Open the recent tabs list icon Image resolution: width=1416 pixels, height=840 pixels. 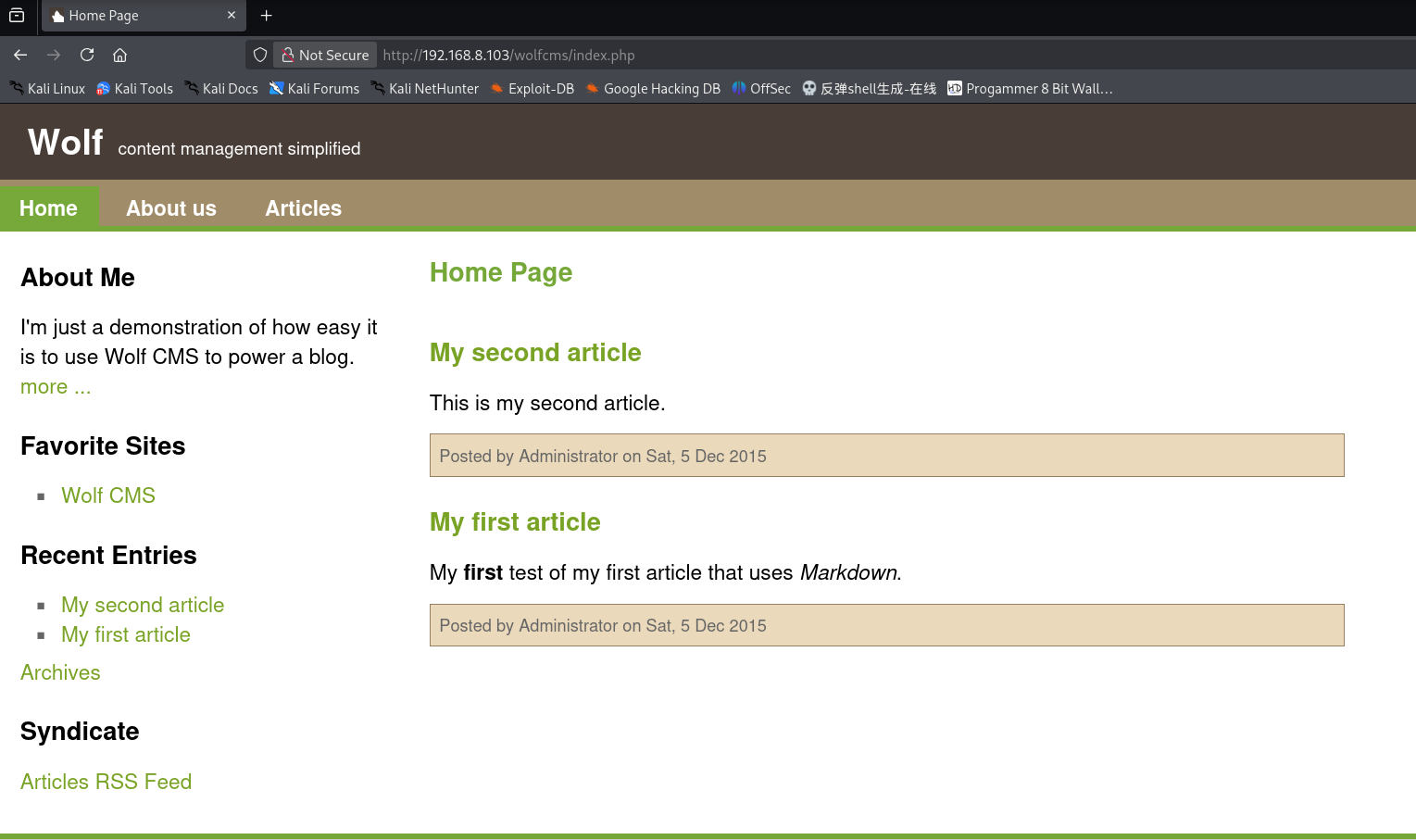click(x=17, y=16)
